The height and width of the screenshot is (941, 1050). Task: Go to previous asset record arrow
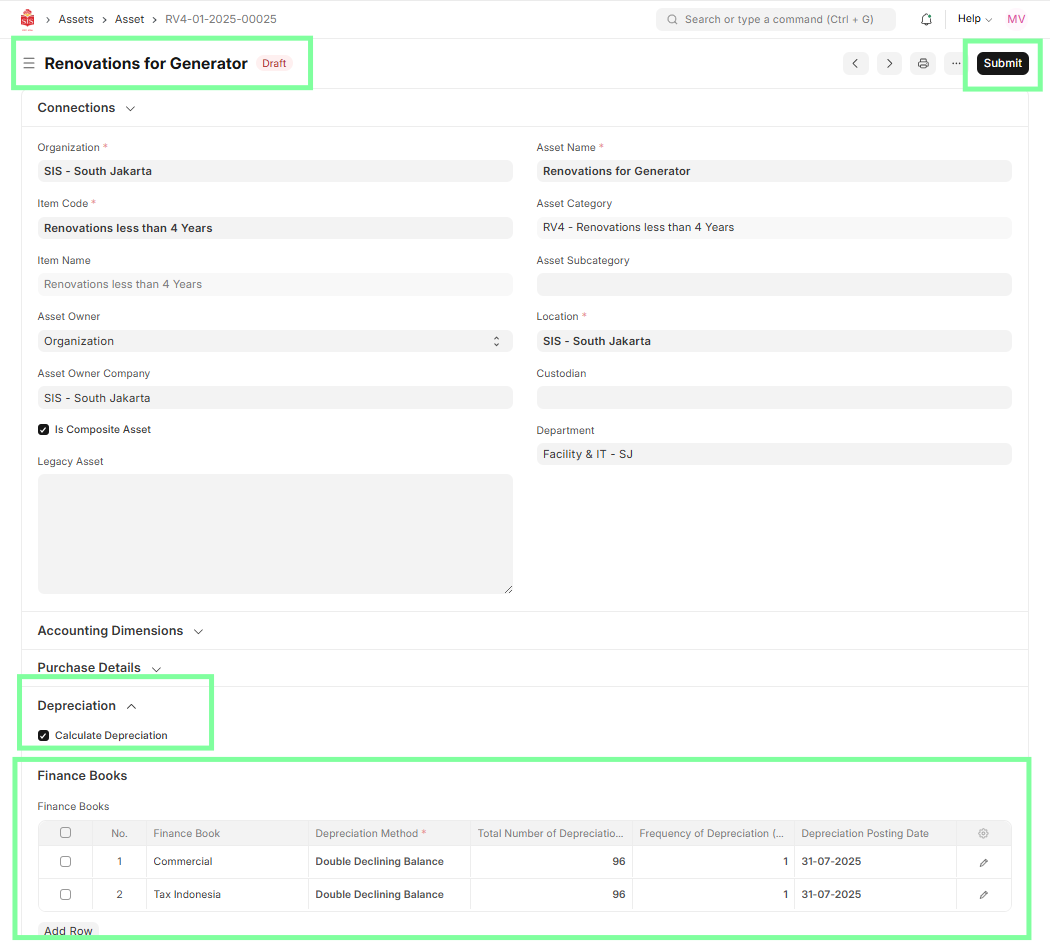[x=855, y=63]
